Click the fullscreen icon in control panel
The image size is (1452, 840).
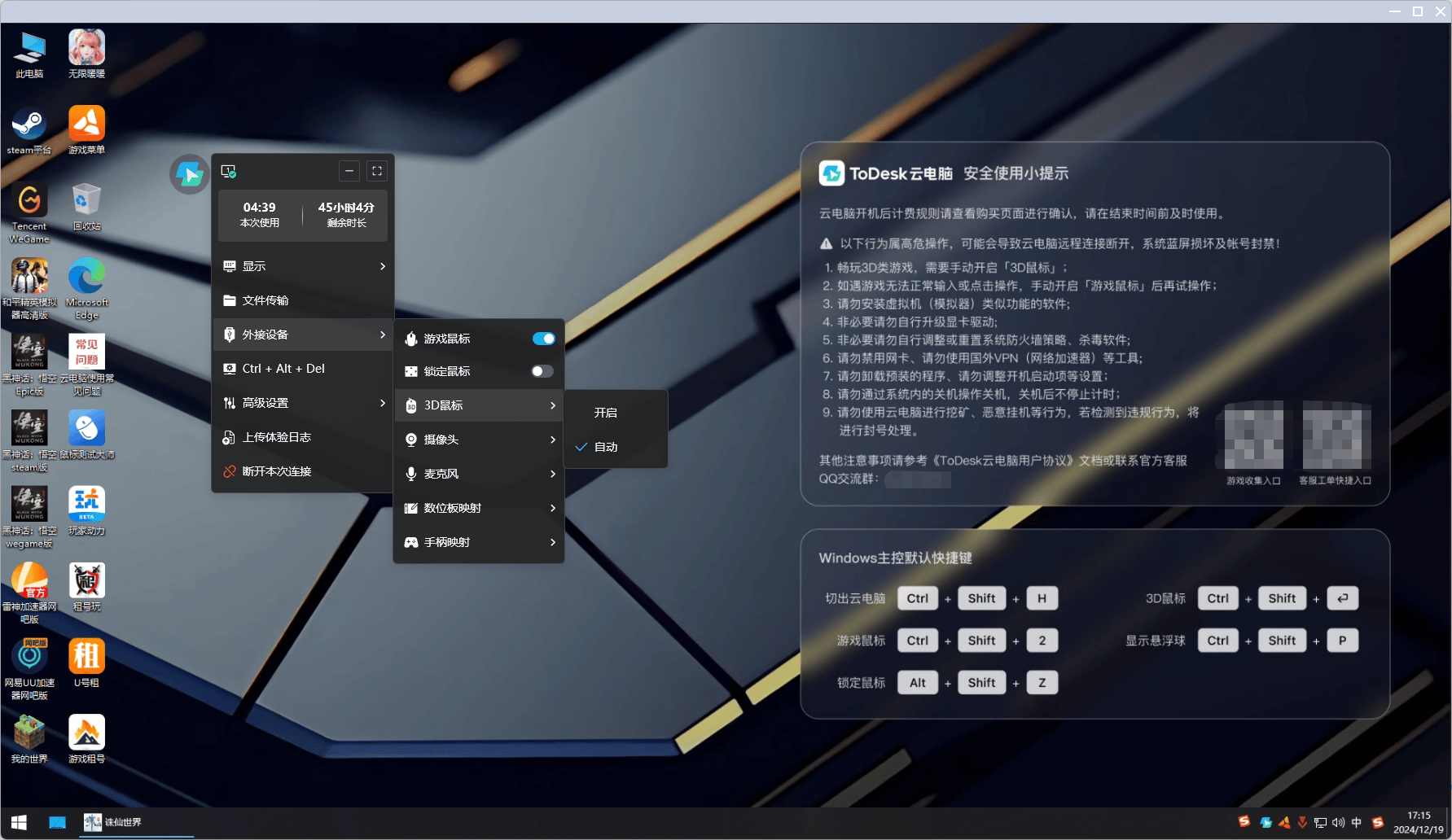[377, 171]
